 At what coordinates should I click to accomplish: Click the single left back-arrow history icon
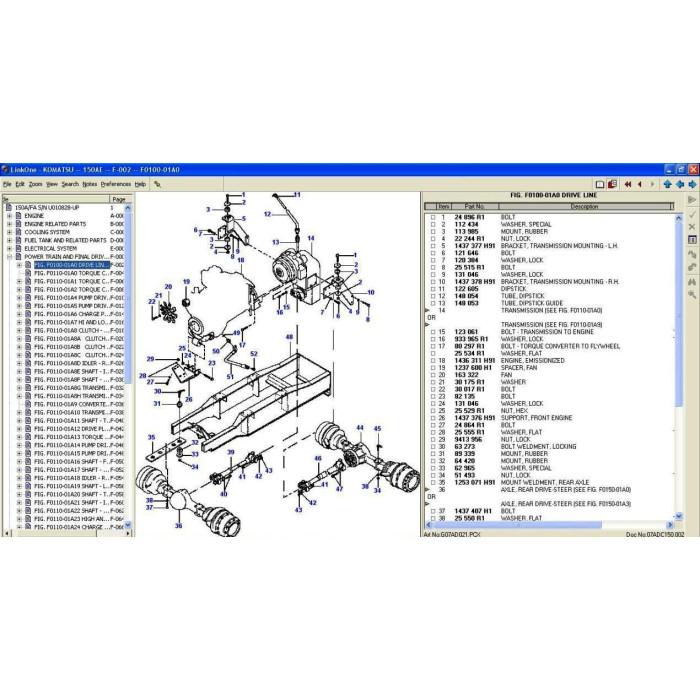pos(640,184)
